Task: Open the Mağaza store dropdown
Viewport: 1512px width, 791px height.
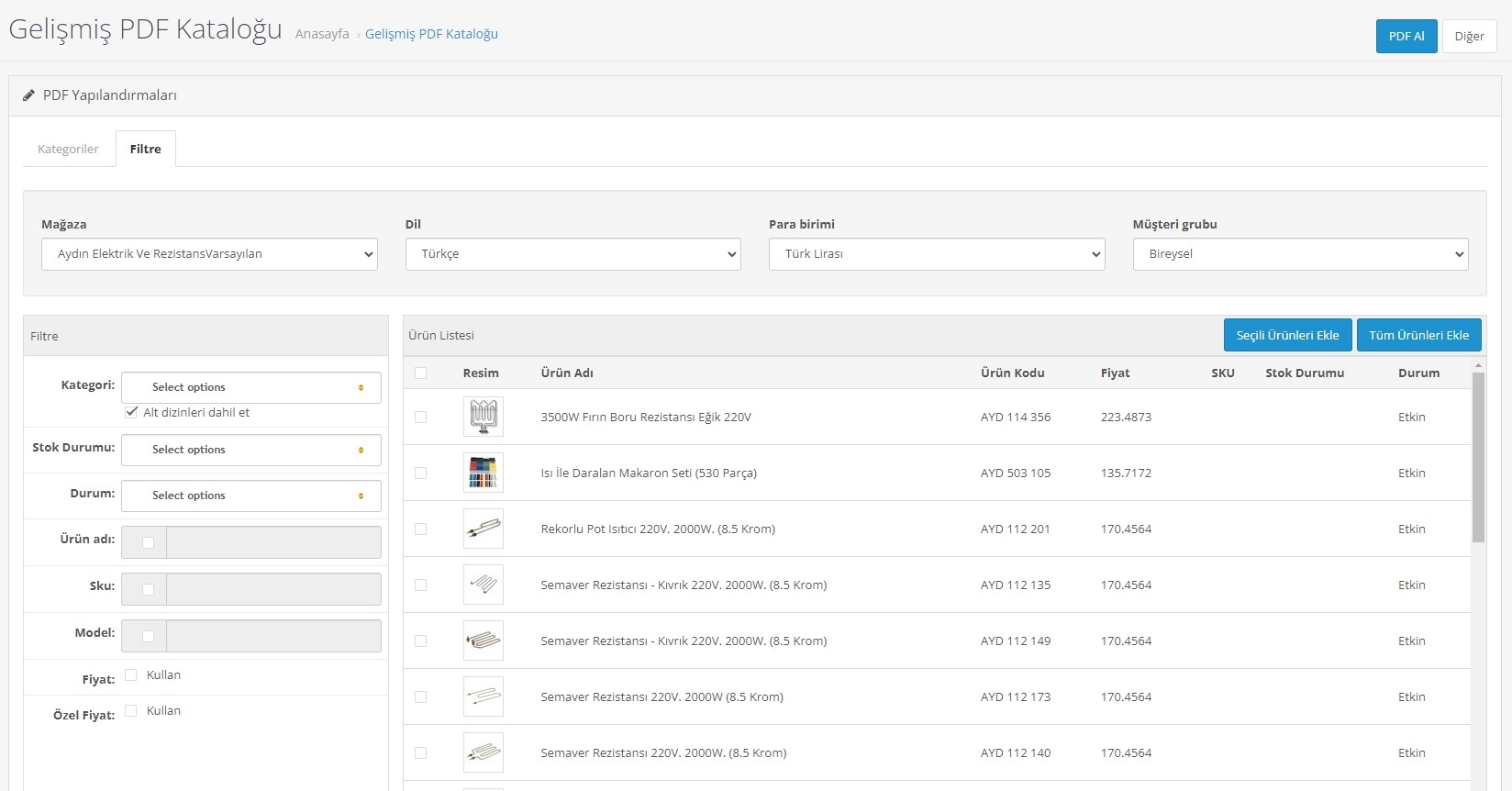Action: tap(209, 254)
